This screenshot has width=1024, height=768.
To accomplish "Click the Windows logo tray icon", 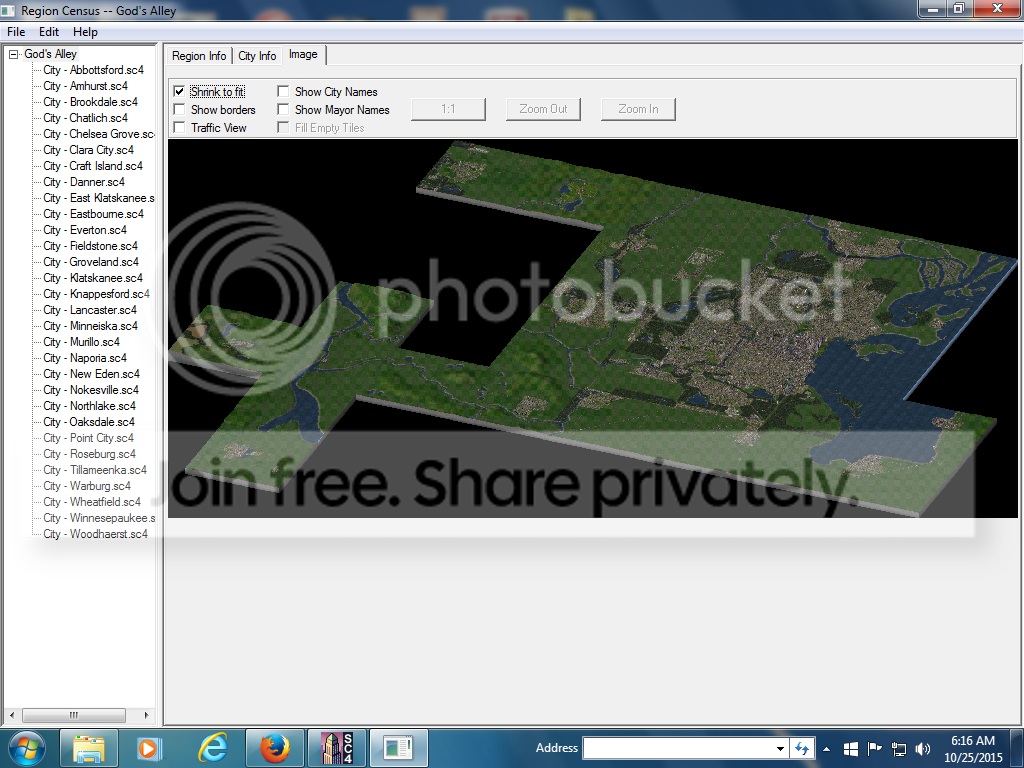I will 850,749.
